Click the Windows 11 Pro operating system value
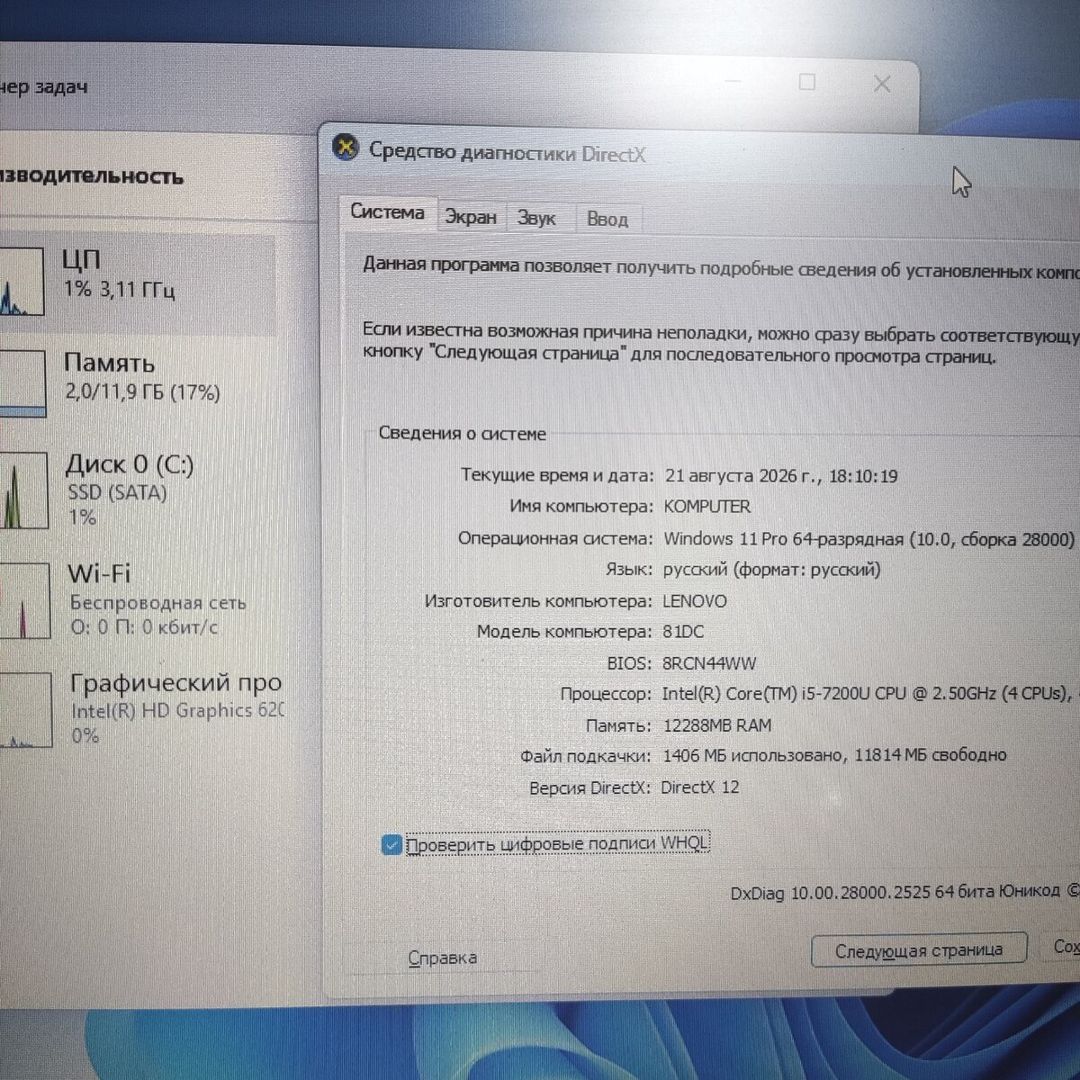Screen dimensions: 1080x1080 (869, 539)
